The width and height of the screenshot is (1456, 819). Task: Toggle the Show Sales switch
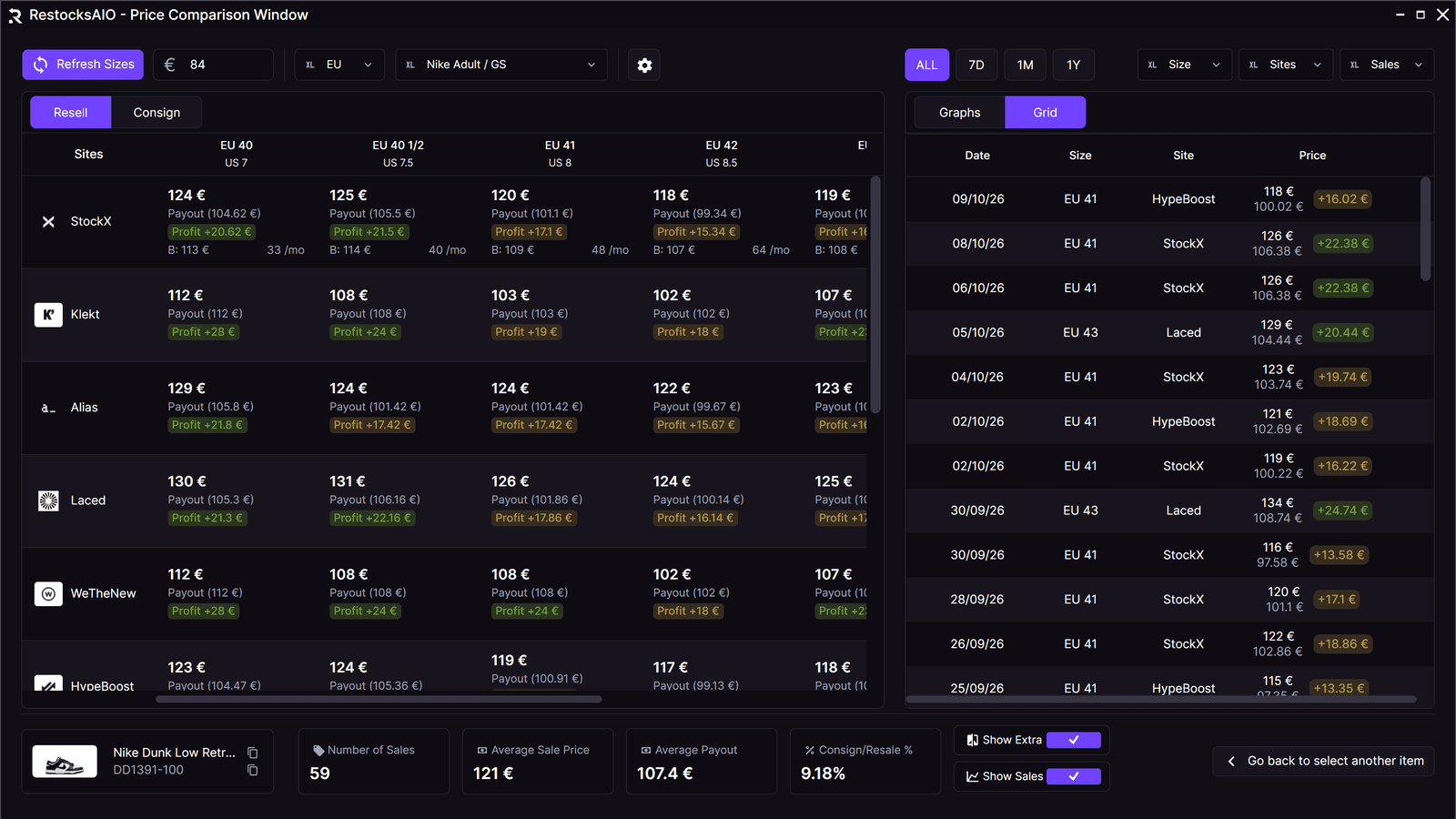point(1073,776)
